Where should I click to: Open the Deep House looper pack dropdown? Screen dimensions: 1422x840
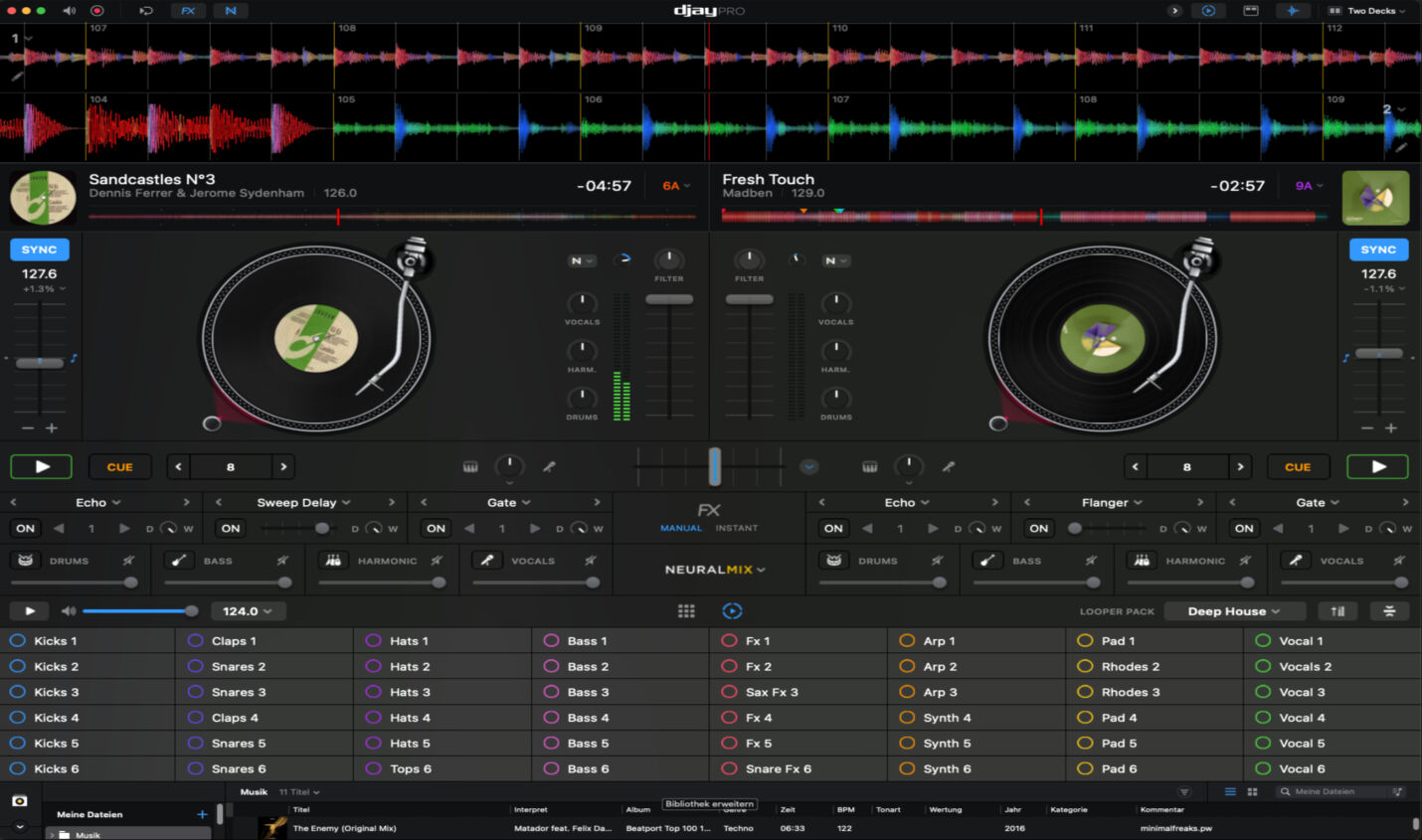[x=1234, y=610]
